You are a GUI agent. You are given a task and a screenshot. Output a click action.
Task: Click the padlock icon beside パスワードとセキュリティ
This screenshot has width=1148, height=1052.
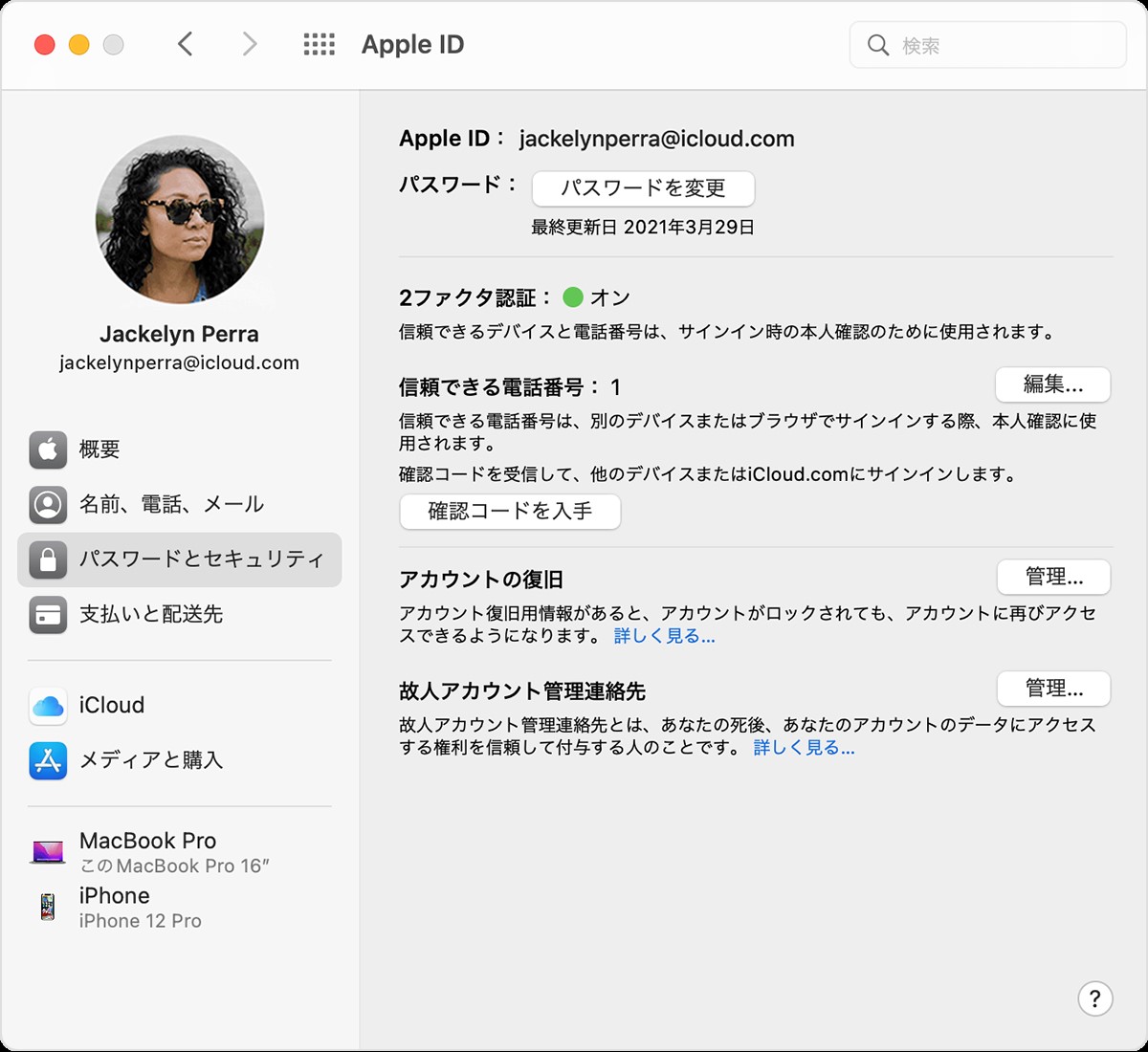[x=48, y=559]
